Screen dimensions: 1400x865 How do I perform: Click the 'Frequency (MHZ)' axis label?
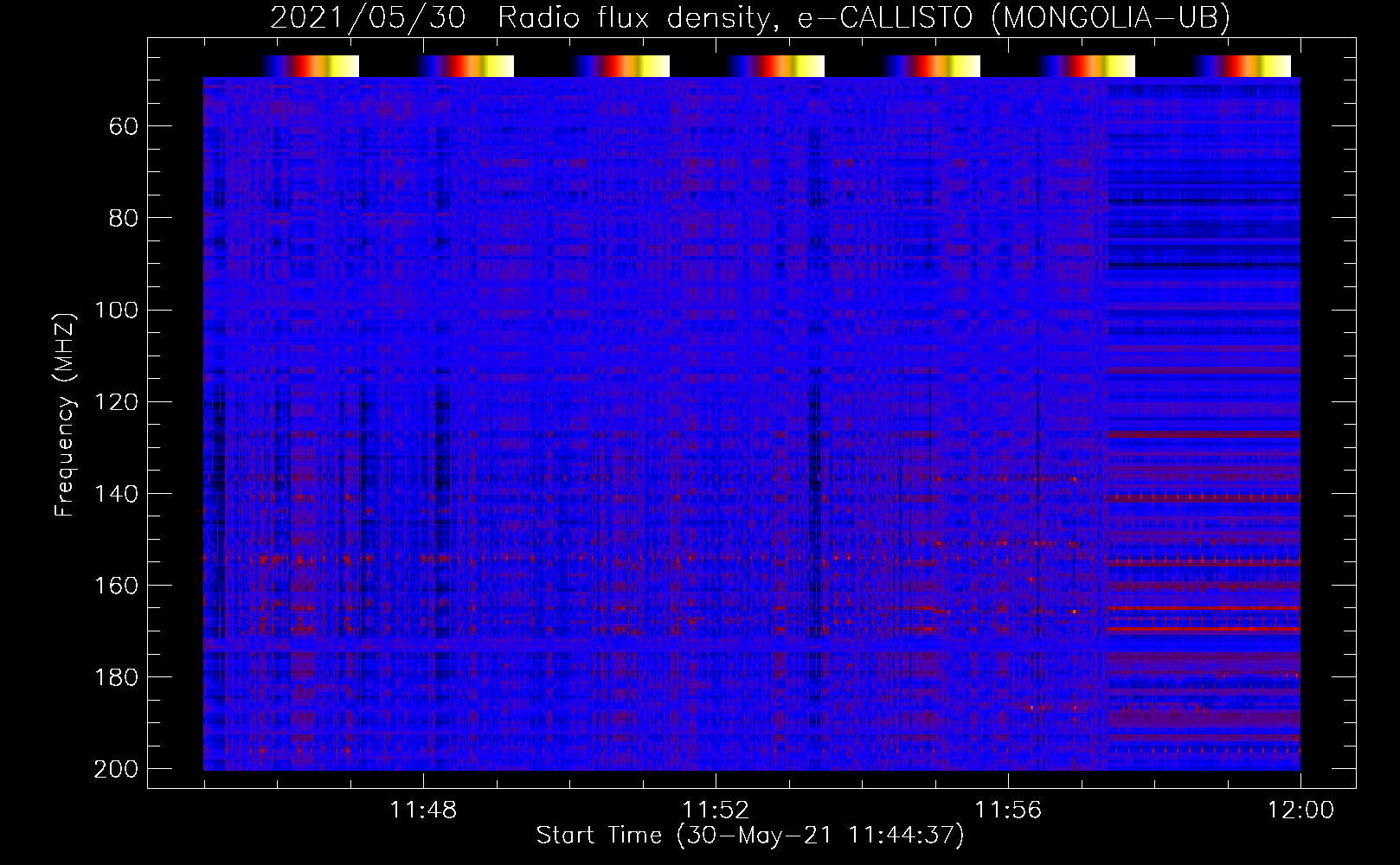[64, 414]
